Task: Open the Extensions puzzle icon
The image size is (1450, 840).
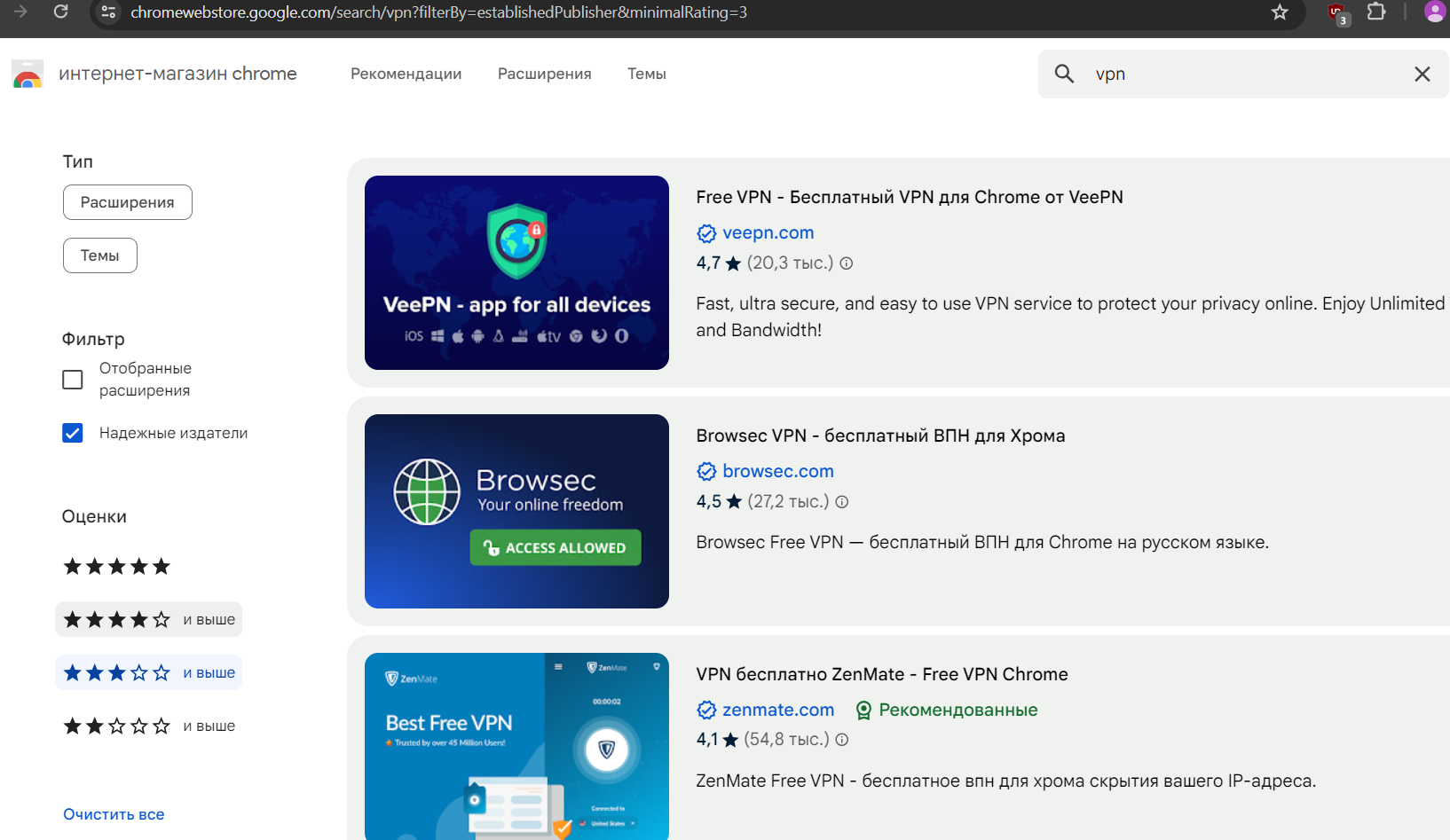Action: (1376, 12)
